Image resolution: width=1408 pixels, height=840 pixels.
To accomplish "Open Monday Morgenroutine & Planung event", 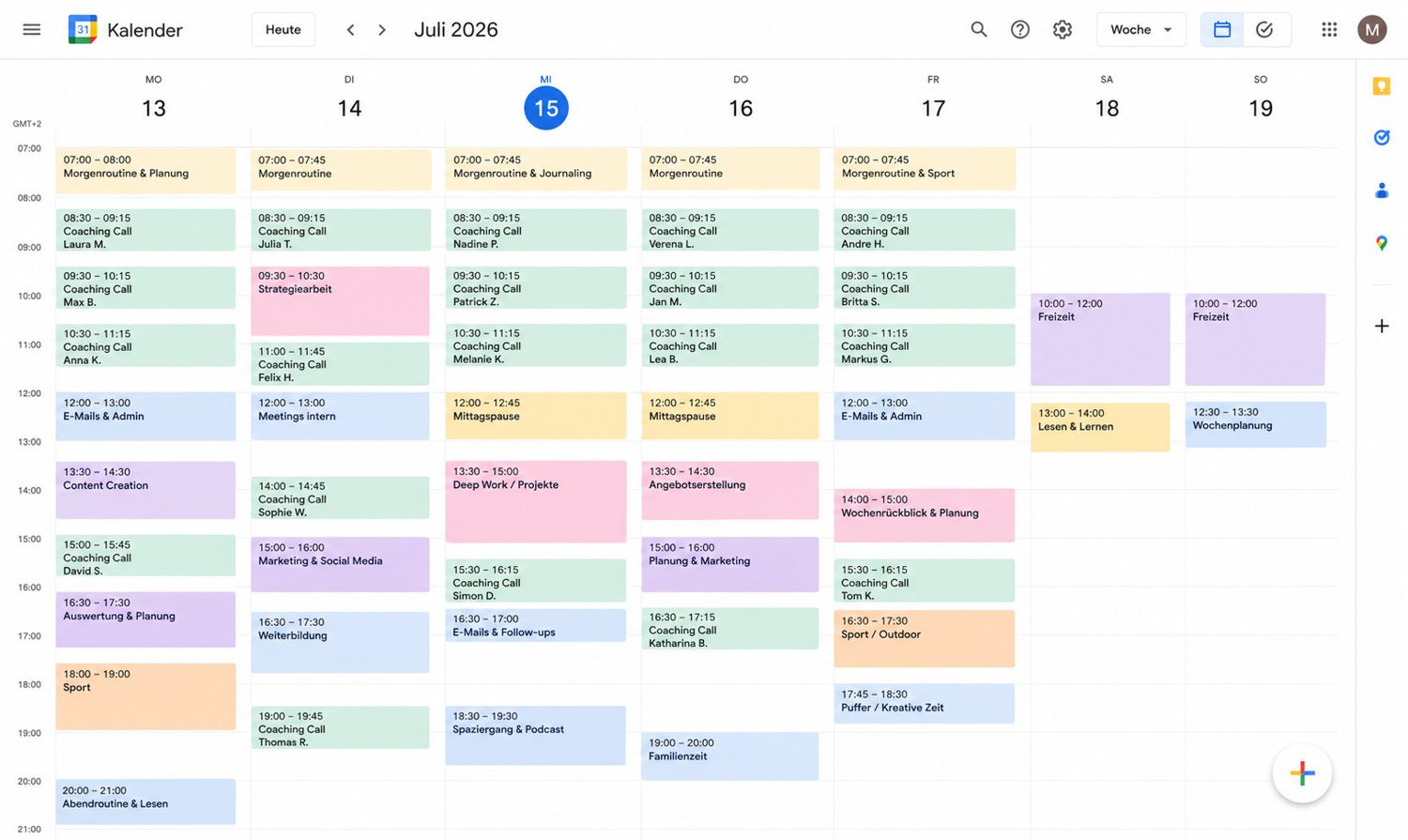I will pyautogui.click(x=145, y=171).
